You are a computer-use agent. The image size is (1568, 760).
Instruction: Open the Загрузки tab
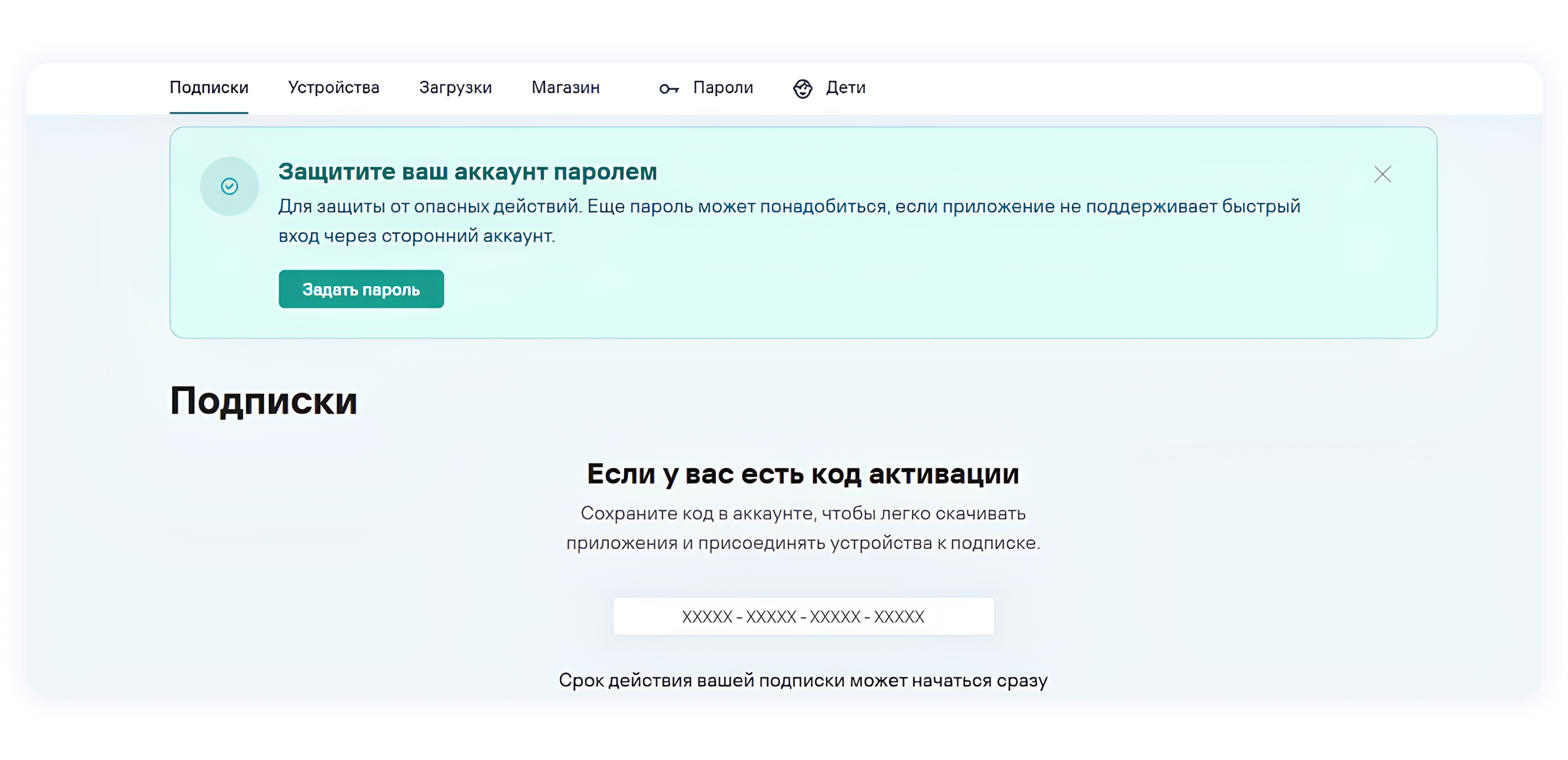455,88
